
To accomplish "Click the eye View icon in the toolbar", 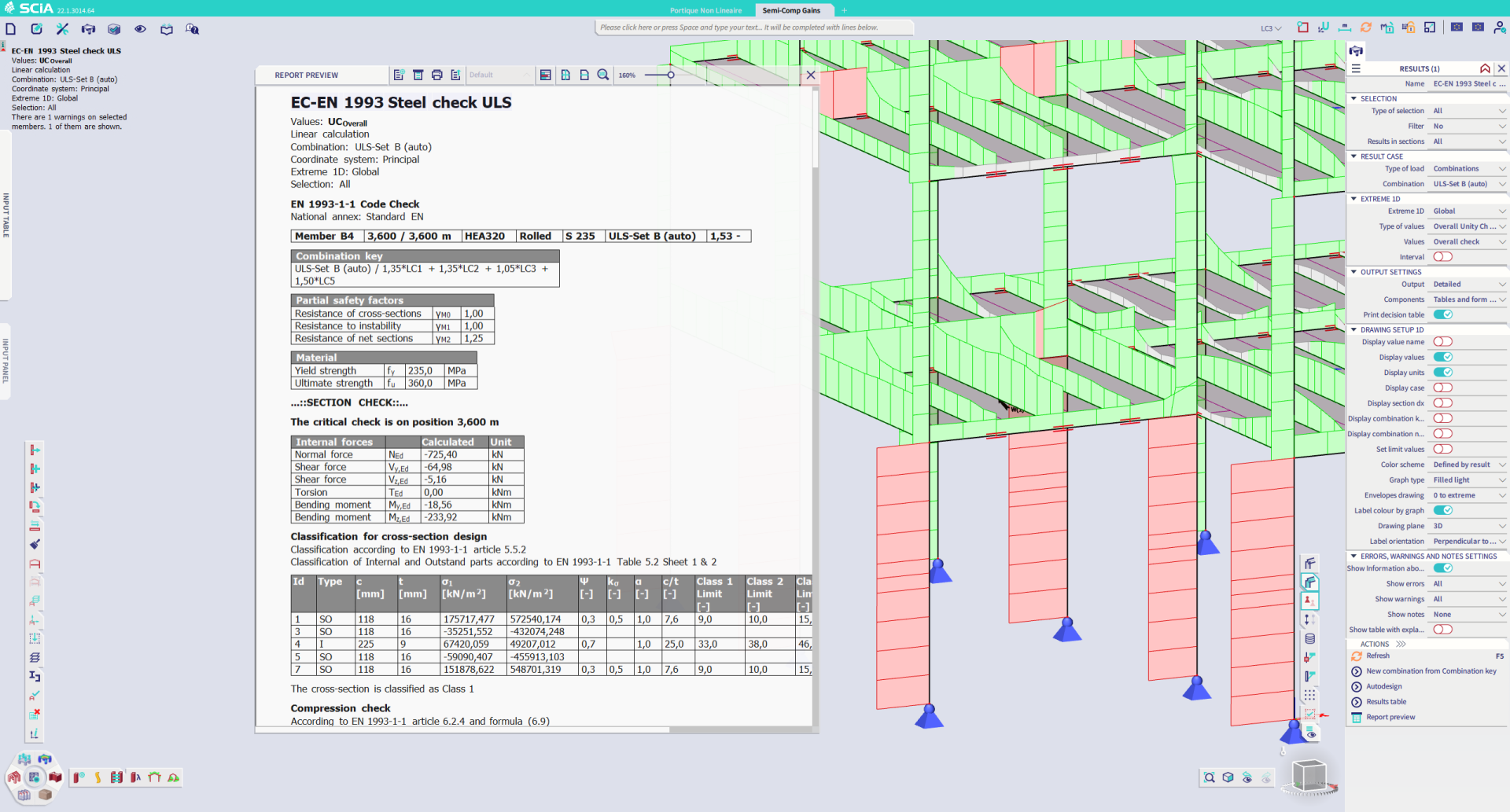I will click(140, 28).
